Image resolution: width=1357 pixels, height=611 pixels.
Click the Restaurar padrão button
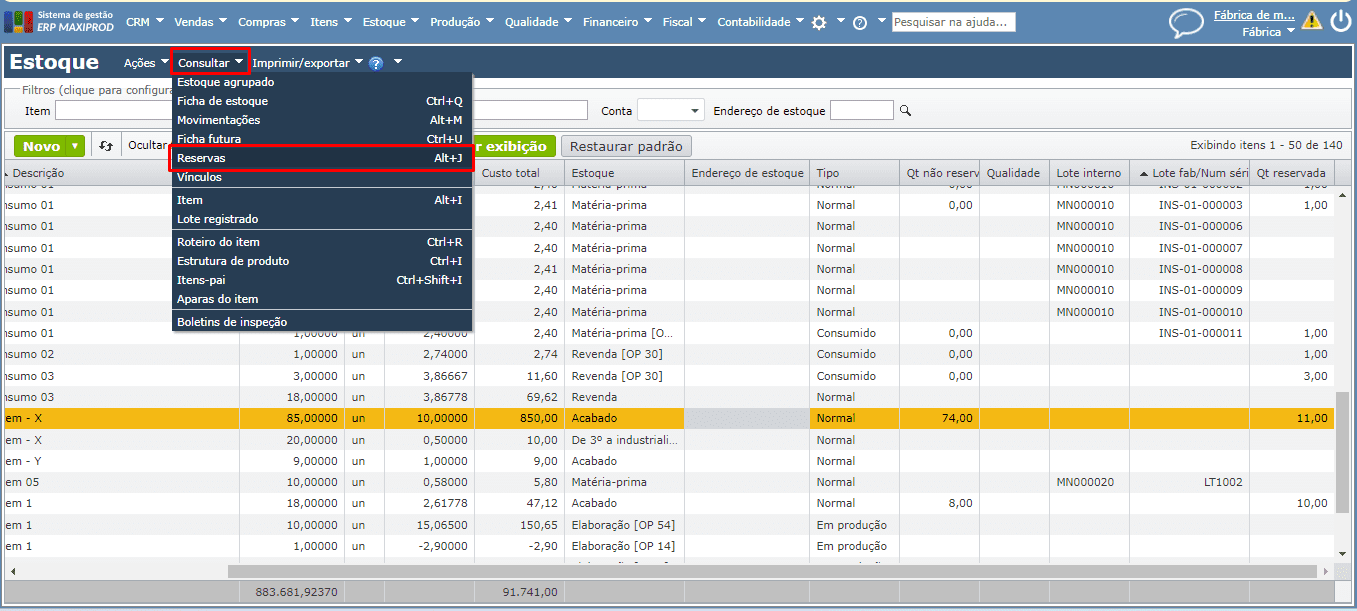[626, 146]
